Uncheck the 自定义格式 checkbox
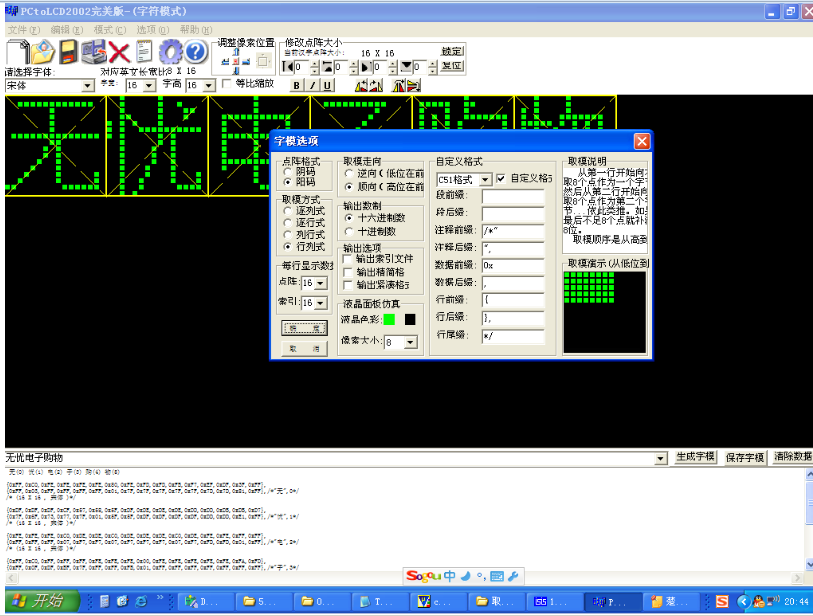 point(501,178)
